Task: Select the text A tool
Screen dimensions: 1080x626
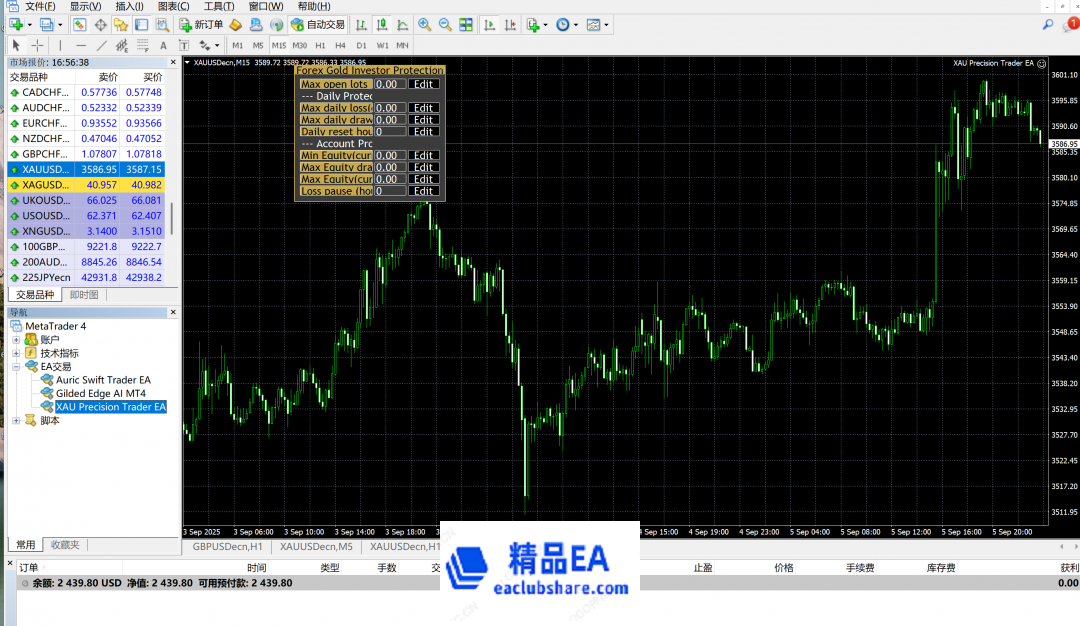Action: (x=163, y=45)
